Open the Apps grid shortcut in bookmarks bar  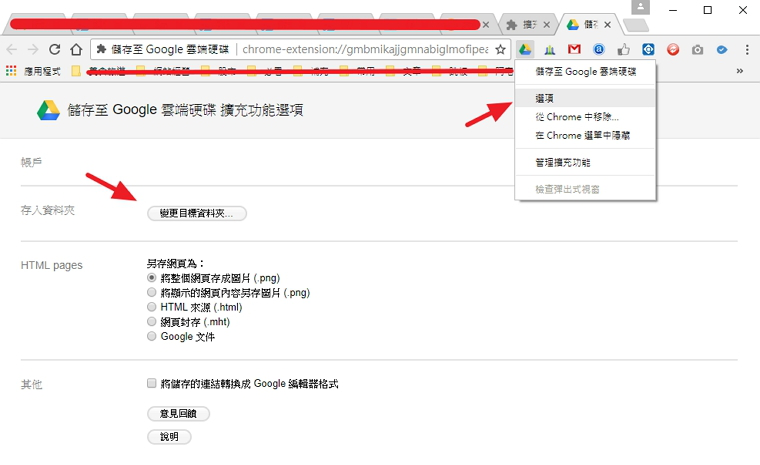click(x=11, y=71)
